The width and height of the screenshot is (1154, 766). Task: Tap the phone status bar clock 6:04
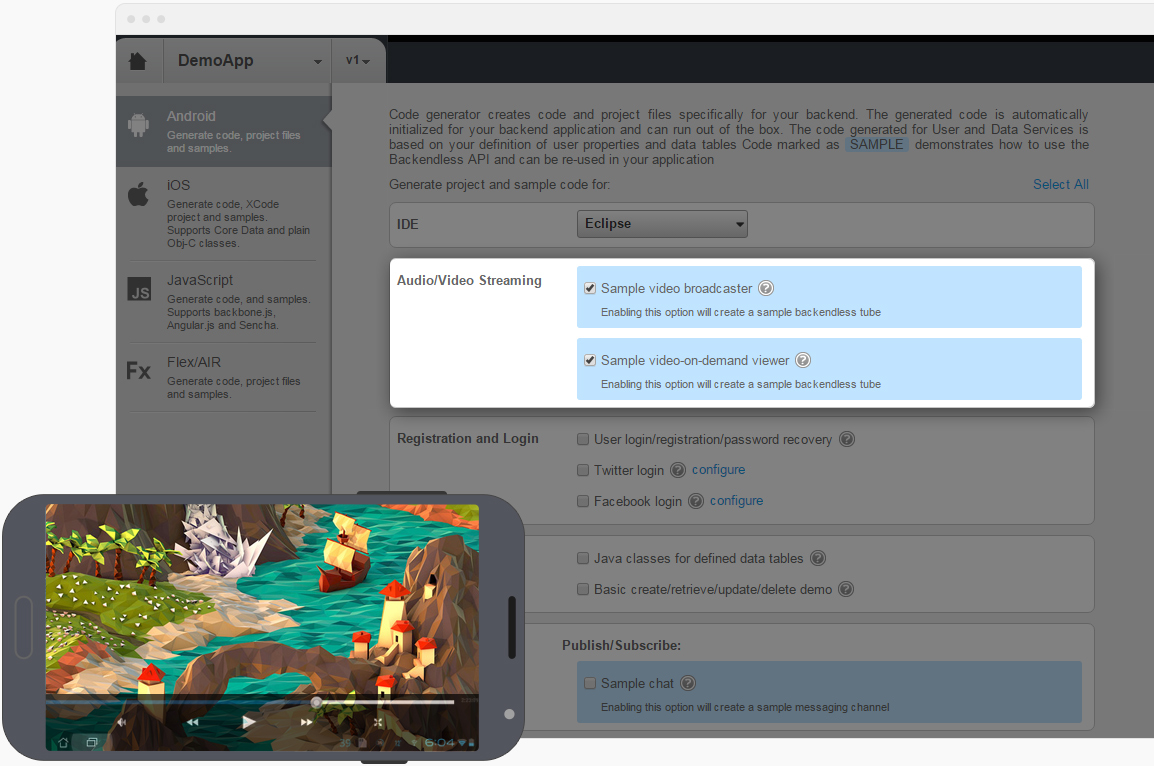tap(439, 742)
